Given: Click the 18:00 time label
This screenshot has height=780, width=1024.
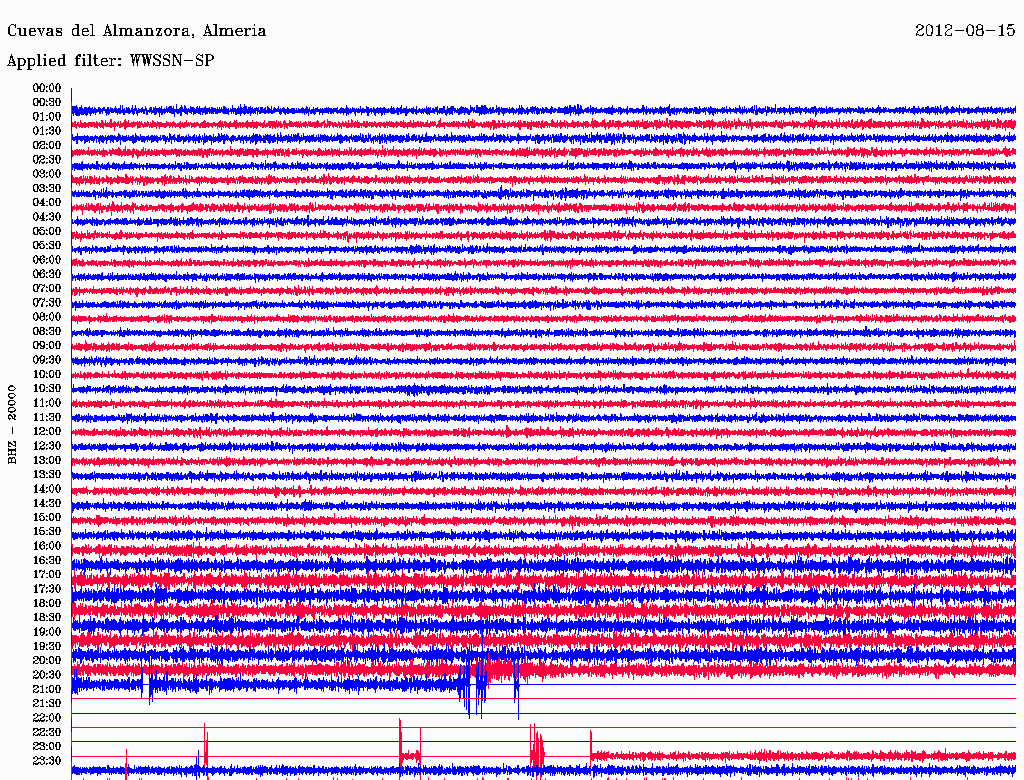Looking at the screenshot, I should coord(47,604).
